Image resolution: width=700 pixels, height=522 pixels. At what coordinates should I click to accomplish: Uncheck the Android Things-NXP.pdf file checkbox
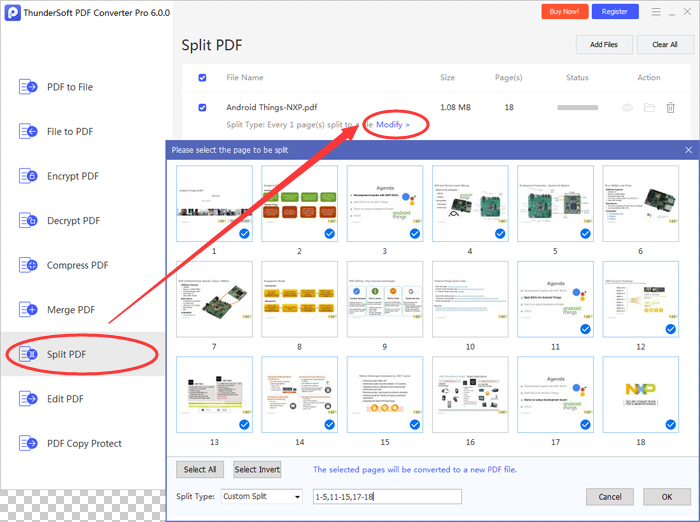pos(203,107)
